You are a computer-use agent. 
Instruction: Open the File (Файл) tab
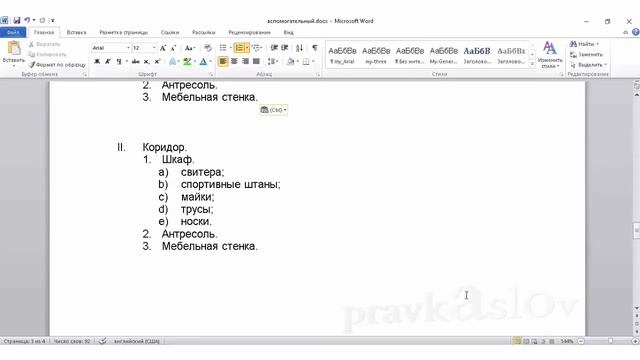click(x=13, y=32)
